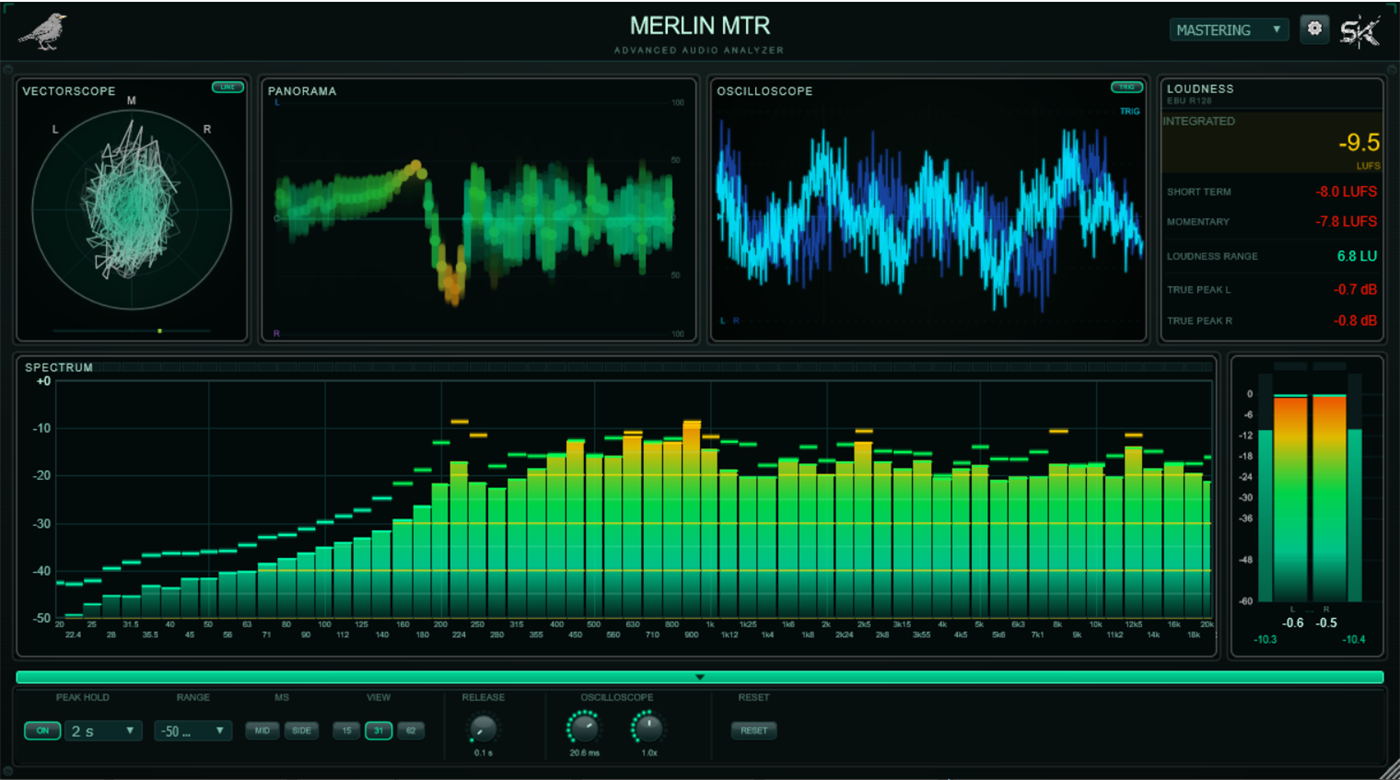Click the OSCILLOSCOPE panel title
This screenshot has width=1400, height=780.
(765, 91)
